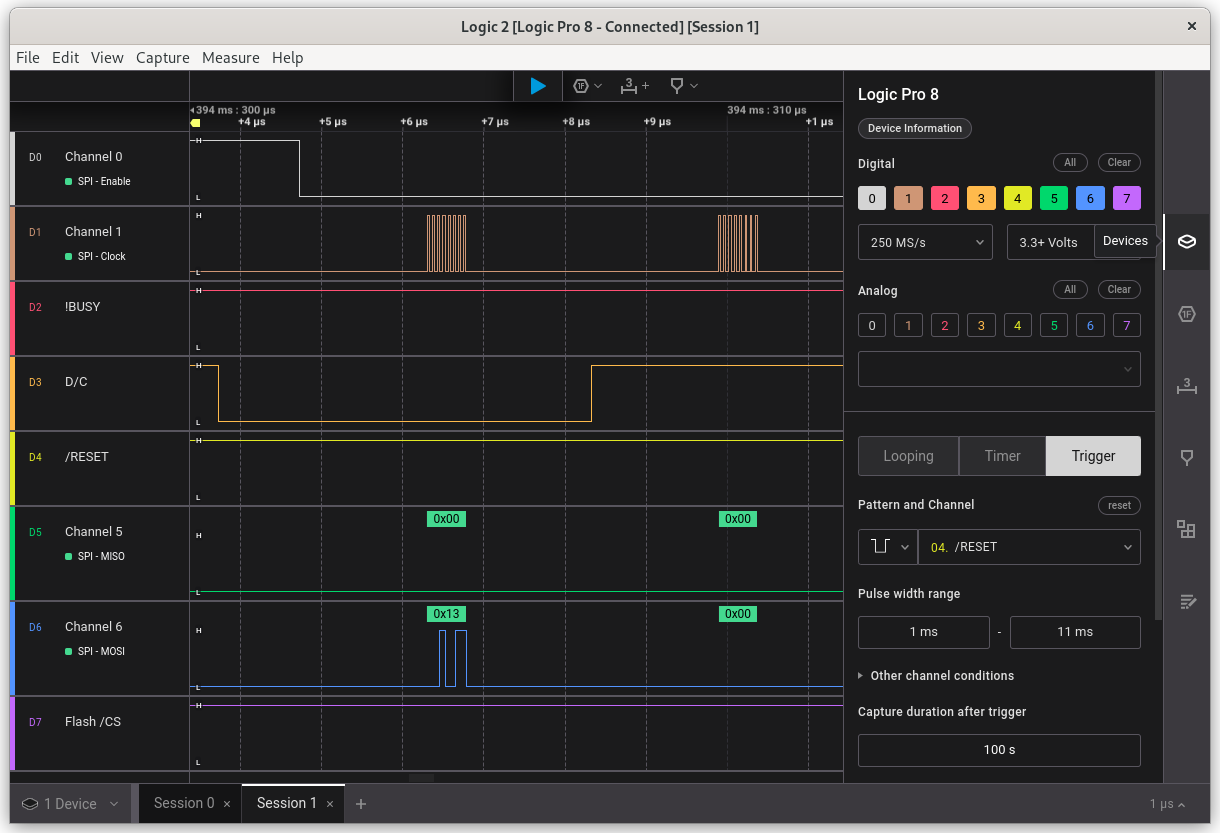1220x833 pixels.
Task: Open the 250 MS/s sample rate dropdown
Action: (x=925, y=242)
